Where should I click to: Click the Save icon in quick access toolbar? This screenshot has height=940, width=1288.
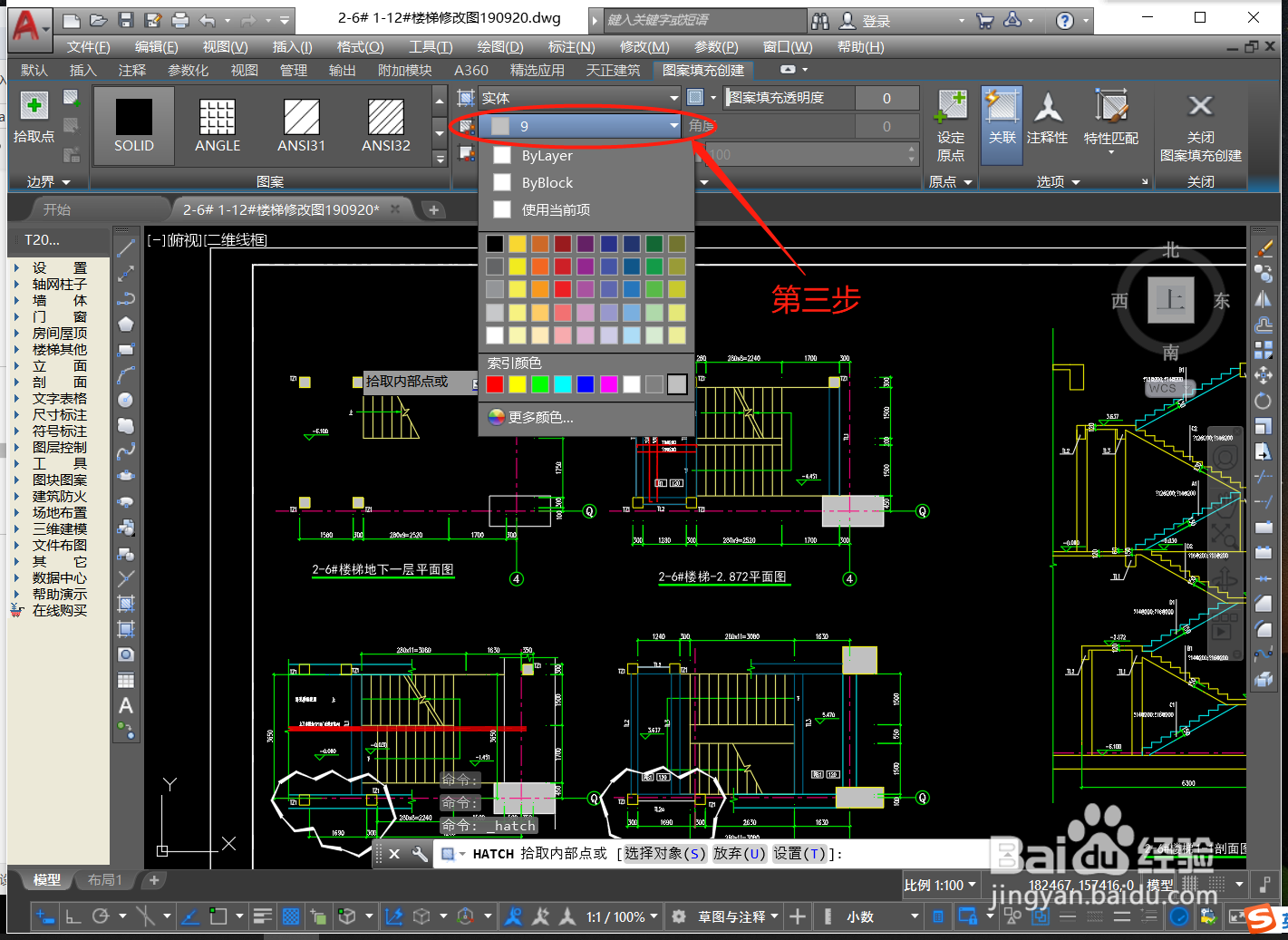[x=126, y=20]
